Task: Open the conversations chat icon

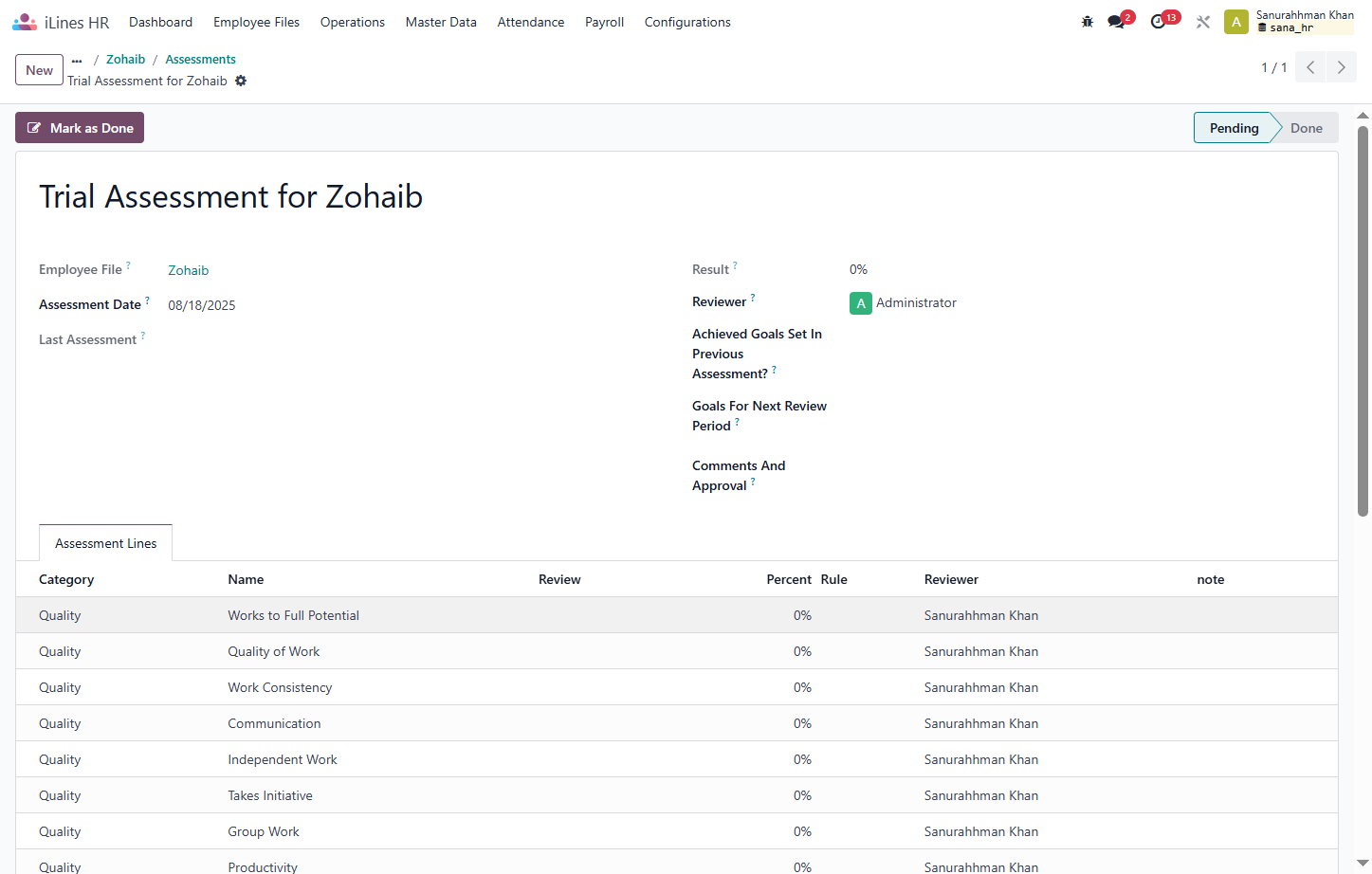Action: 1117,22
